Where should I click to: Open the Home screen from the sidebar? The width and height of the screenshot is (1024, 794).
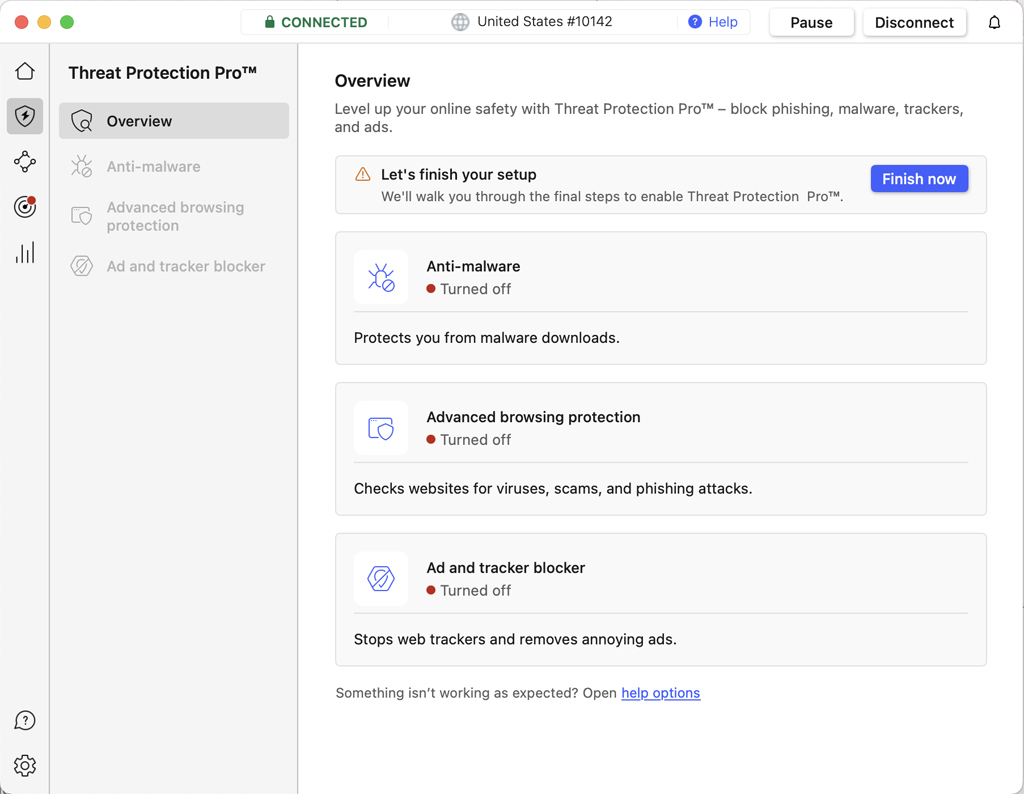pyautogui.click(x=24, y=71)
